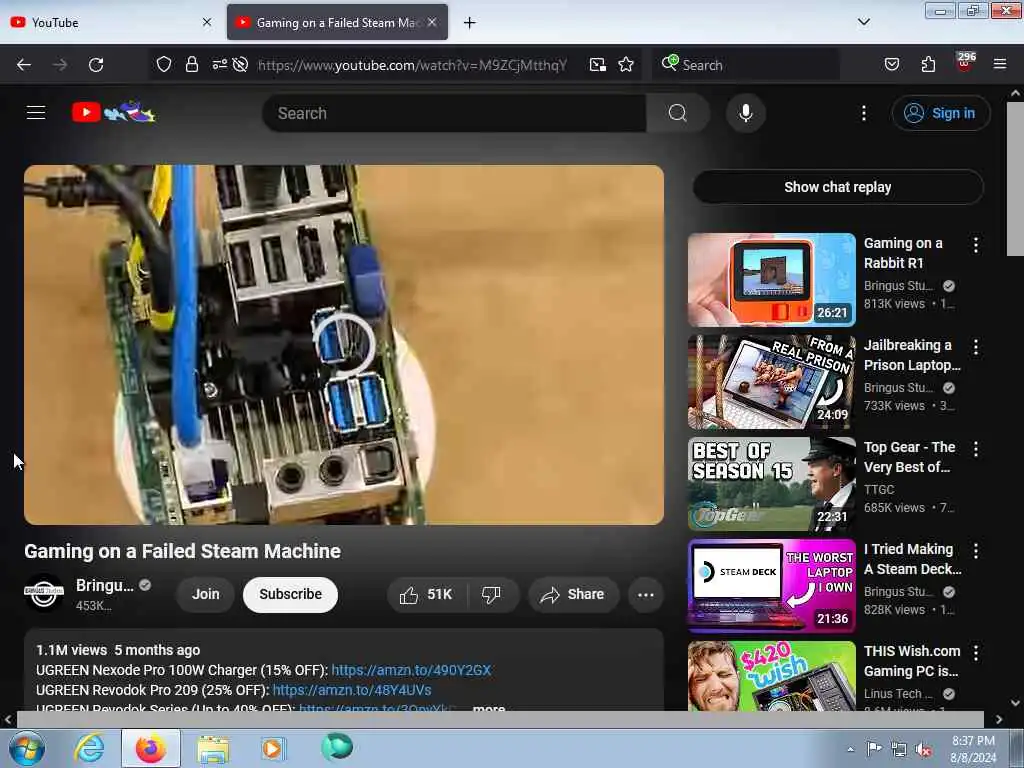Open the new tab plus button
This screenshot has height=768, width=1024.
pyautogui.click(x=470, y=23)
